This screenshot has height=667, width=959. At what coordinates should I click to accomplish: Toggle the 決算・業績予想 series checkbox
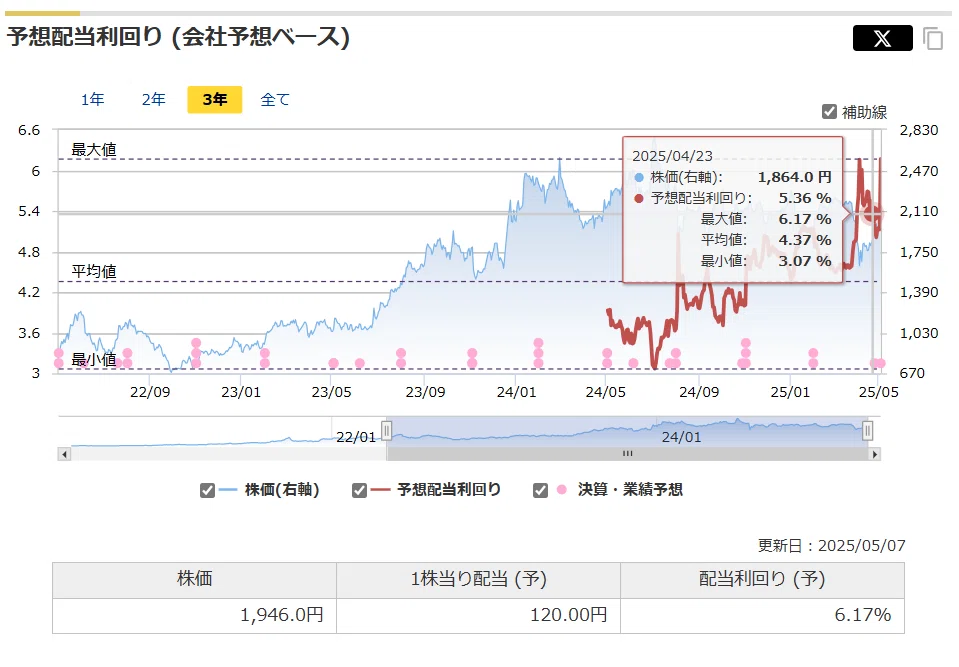click(540, 490)
